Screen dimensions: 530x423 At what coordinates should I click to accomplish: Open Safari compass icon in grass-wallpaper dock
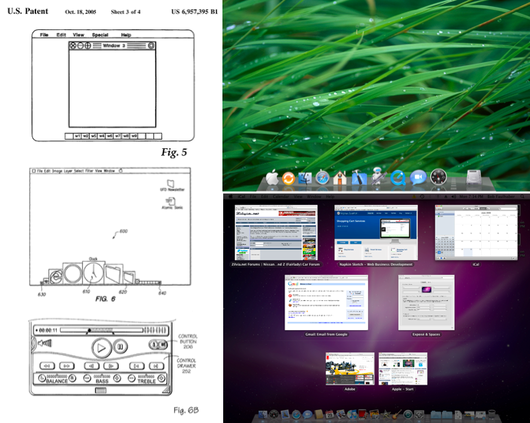coord(322,178)
